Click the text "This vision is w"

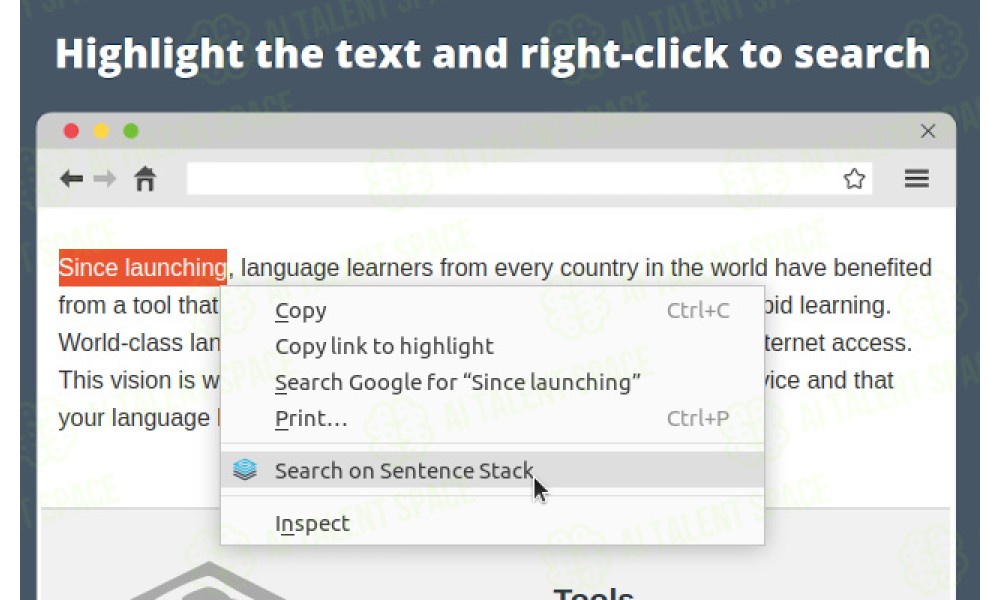(139, 381)
